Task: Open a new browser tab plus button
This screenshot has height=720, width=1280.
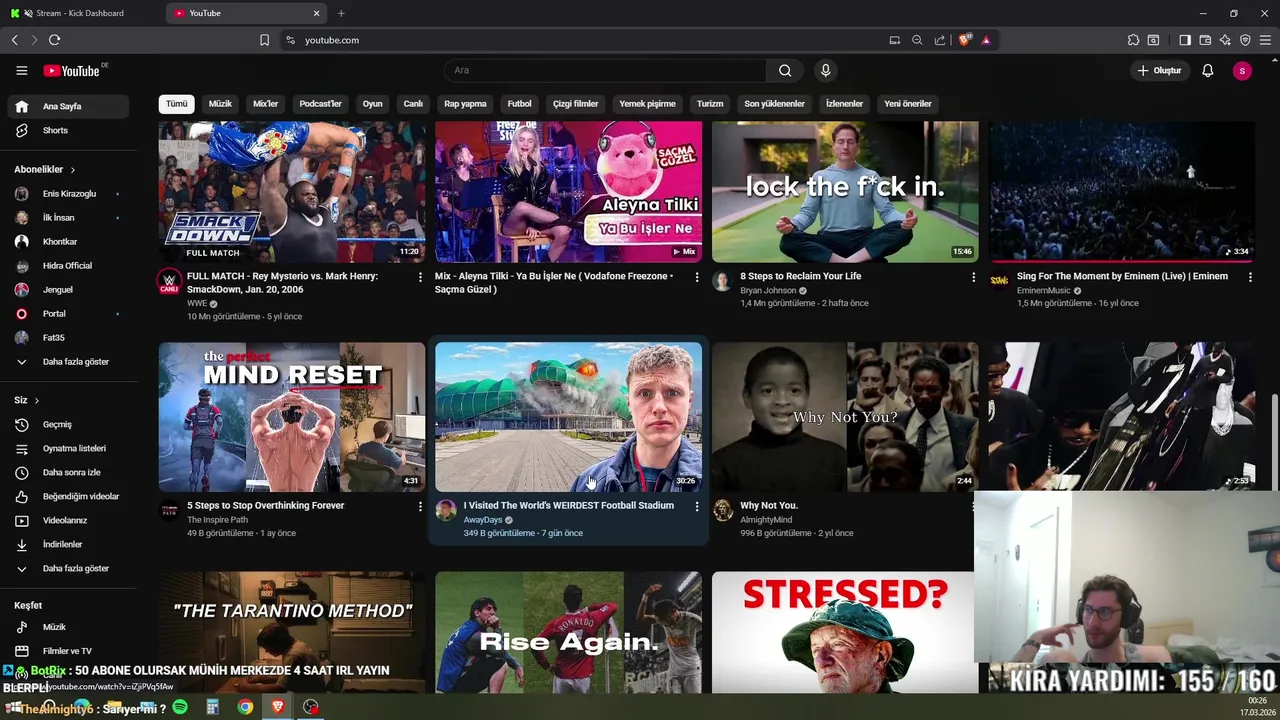Action: (341, 13)
